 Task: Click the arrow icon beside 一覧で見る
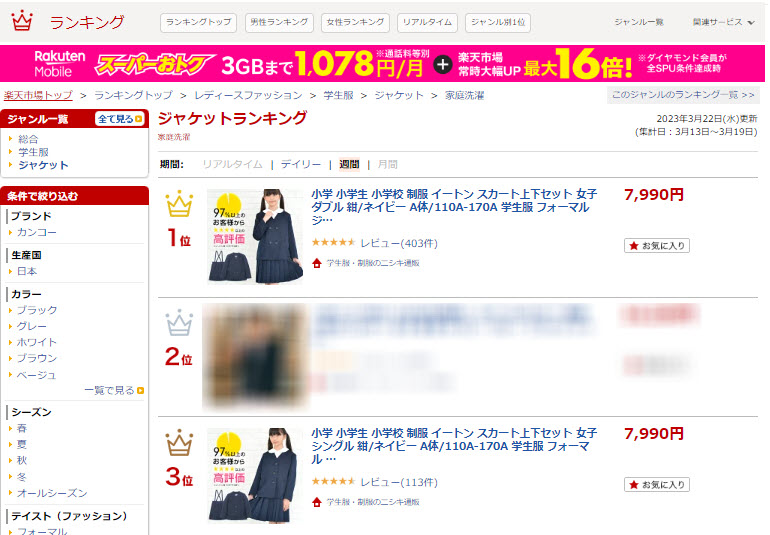click(140, 391)
